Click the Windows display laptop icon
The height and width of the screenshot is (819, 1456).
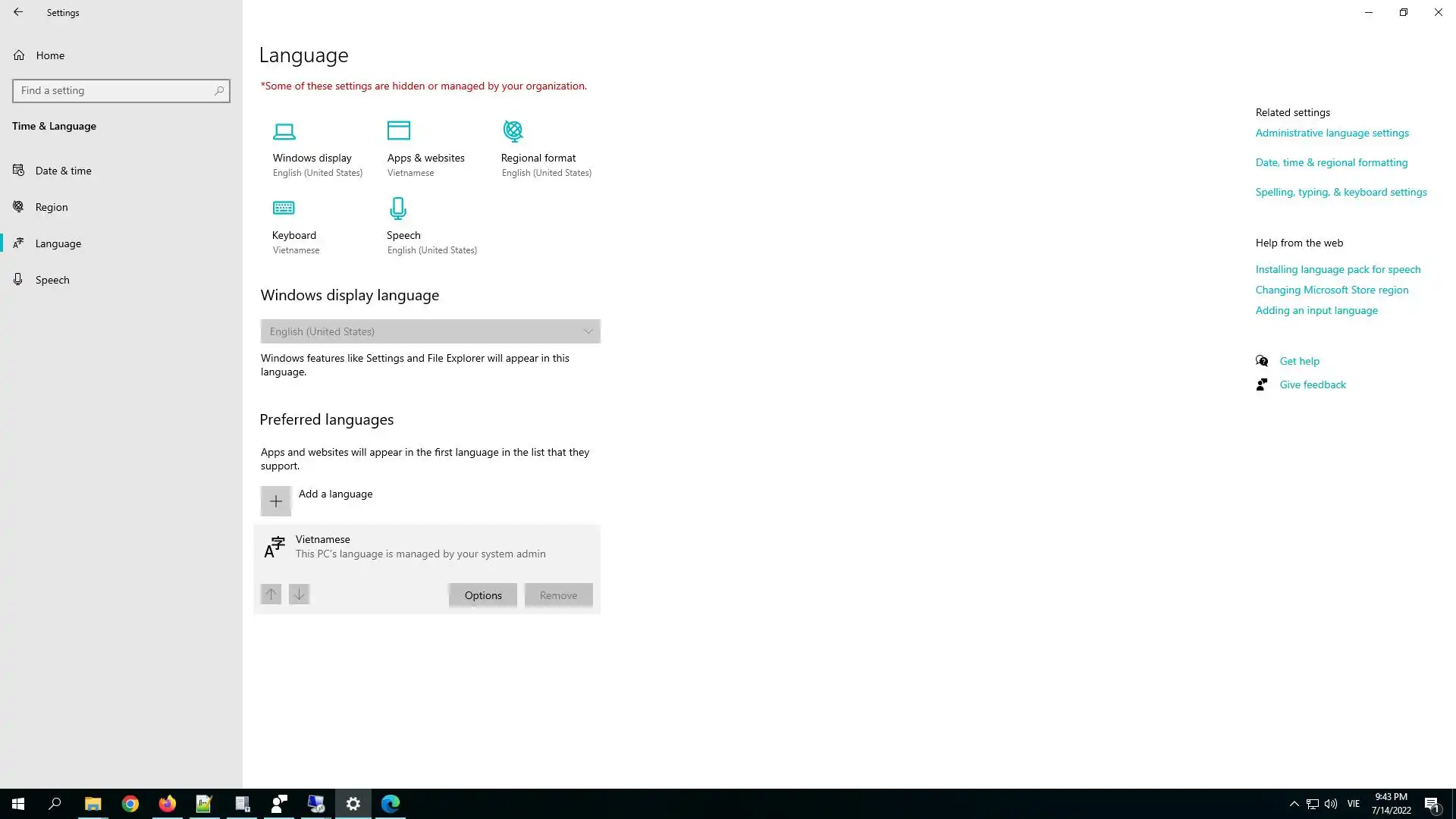(x=284, y=131)
